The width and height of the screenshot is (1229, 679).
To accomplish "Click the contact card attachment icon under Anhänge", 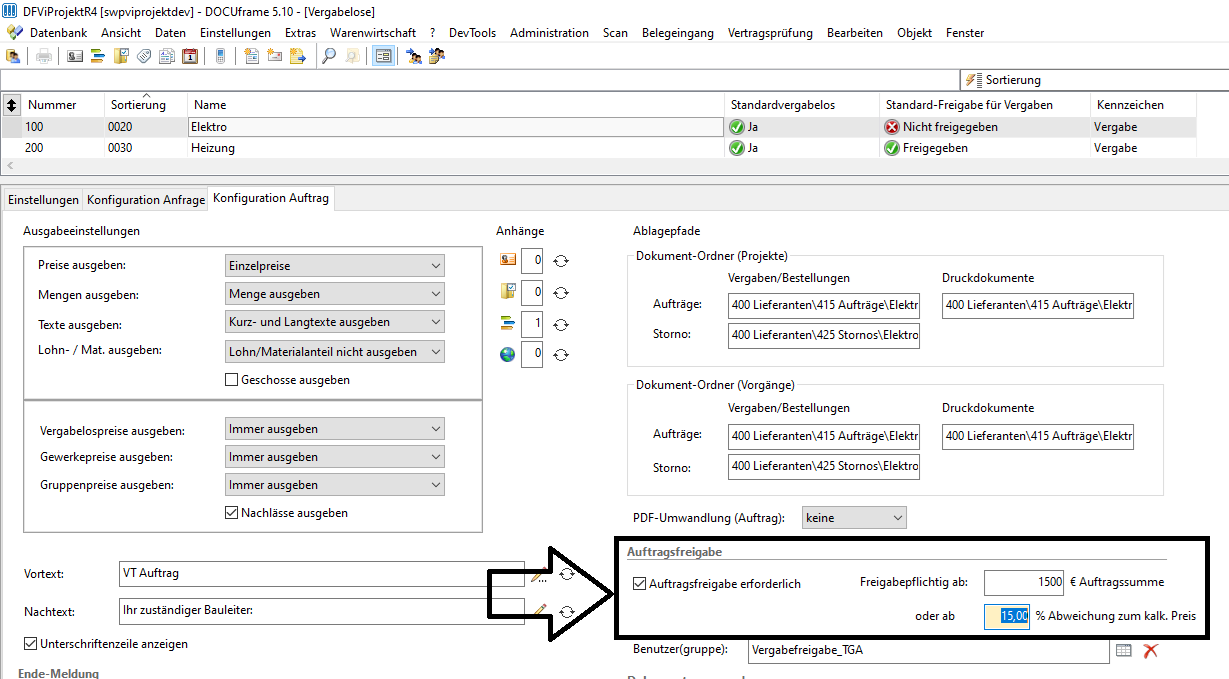I will pyautogui.click(x=508, y=261).
